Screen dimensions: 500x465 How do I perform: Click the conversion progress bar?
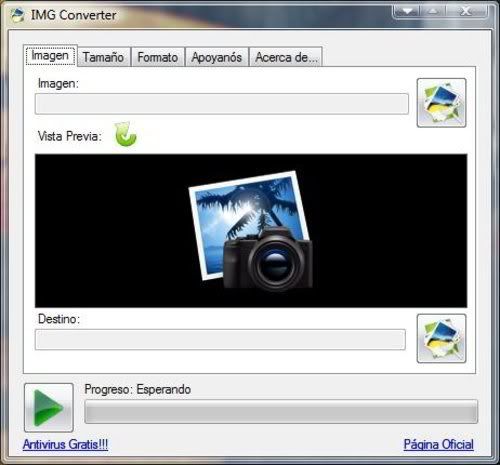click(x=281, y=412)
